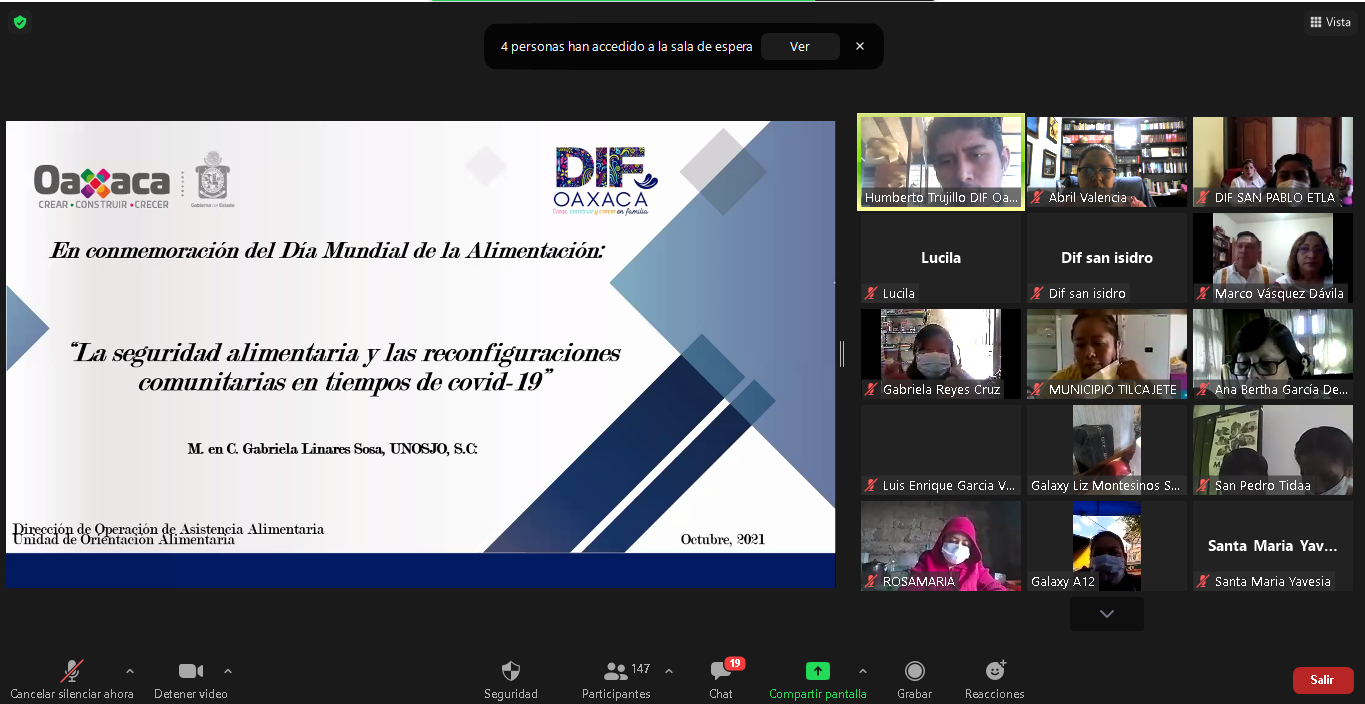The width and height of the screenshot is (1365, 704).
Task: Start recording with the Grabar button
Action: click(x=914, y=671)
